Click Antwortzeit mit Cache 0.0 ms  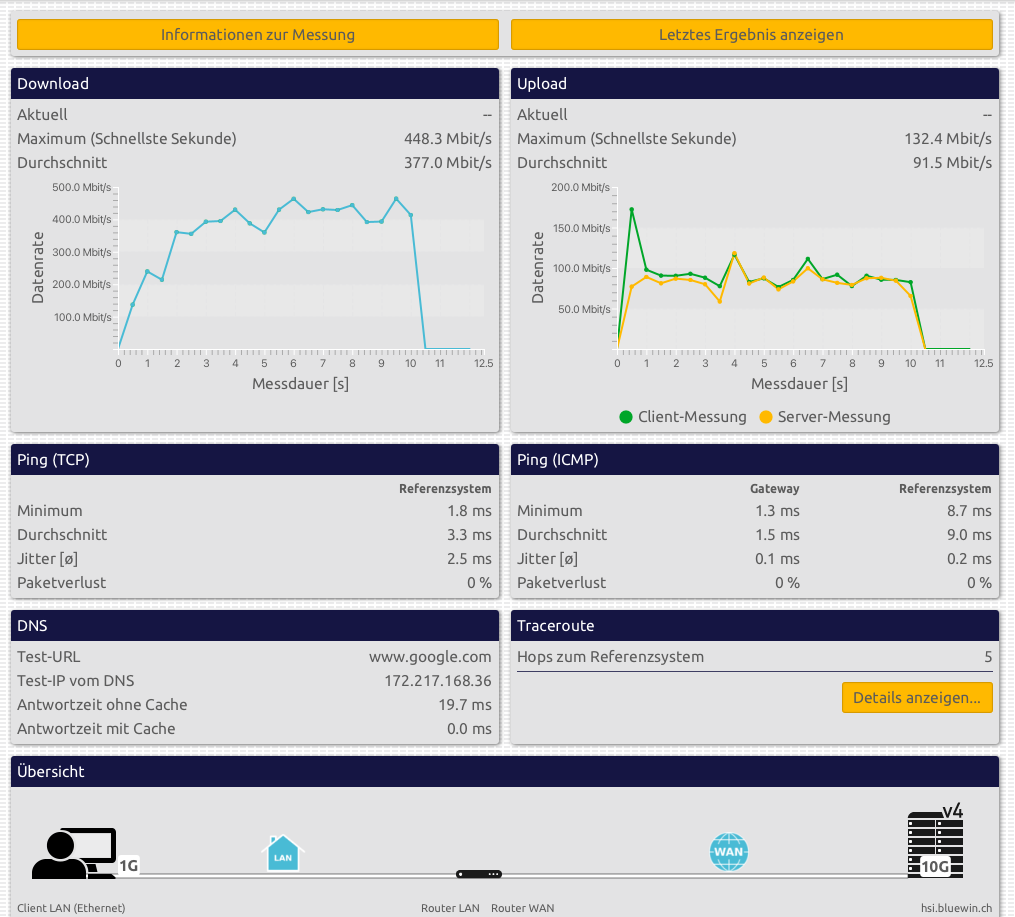point(469,729)
